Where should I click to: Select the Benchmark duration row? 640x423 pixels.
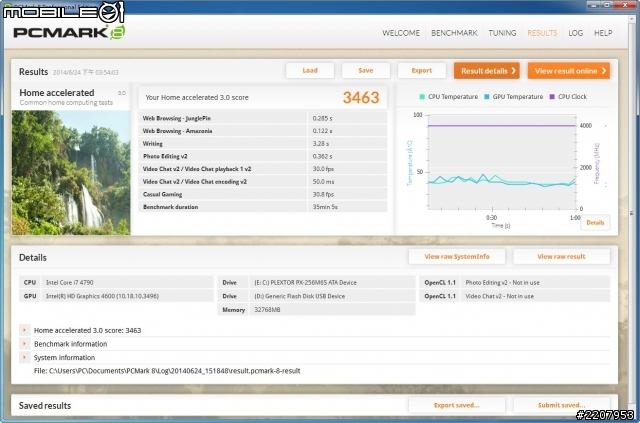click(x=263, y=207)
